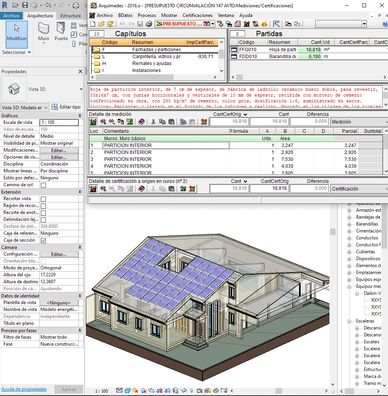Click Ninguno button for Plantilla de vista

59,303
